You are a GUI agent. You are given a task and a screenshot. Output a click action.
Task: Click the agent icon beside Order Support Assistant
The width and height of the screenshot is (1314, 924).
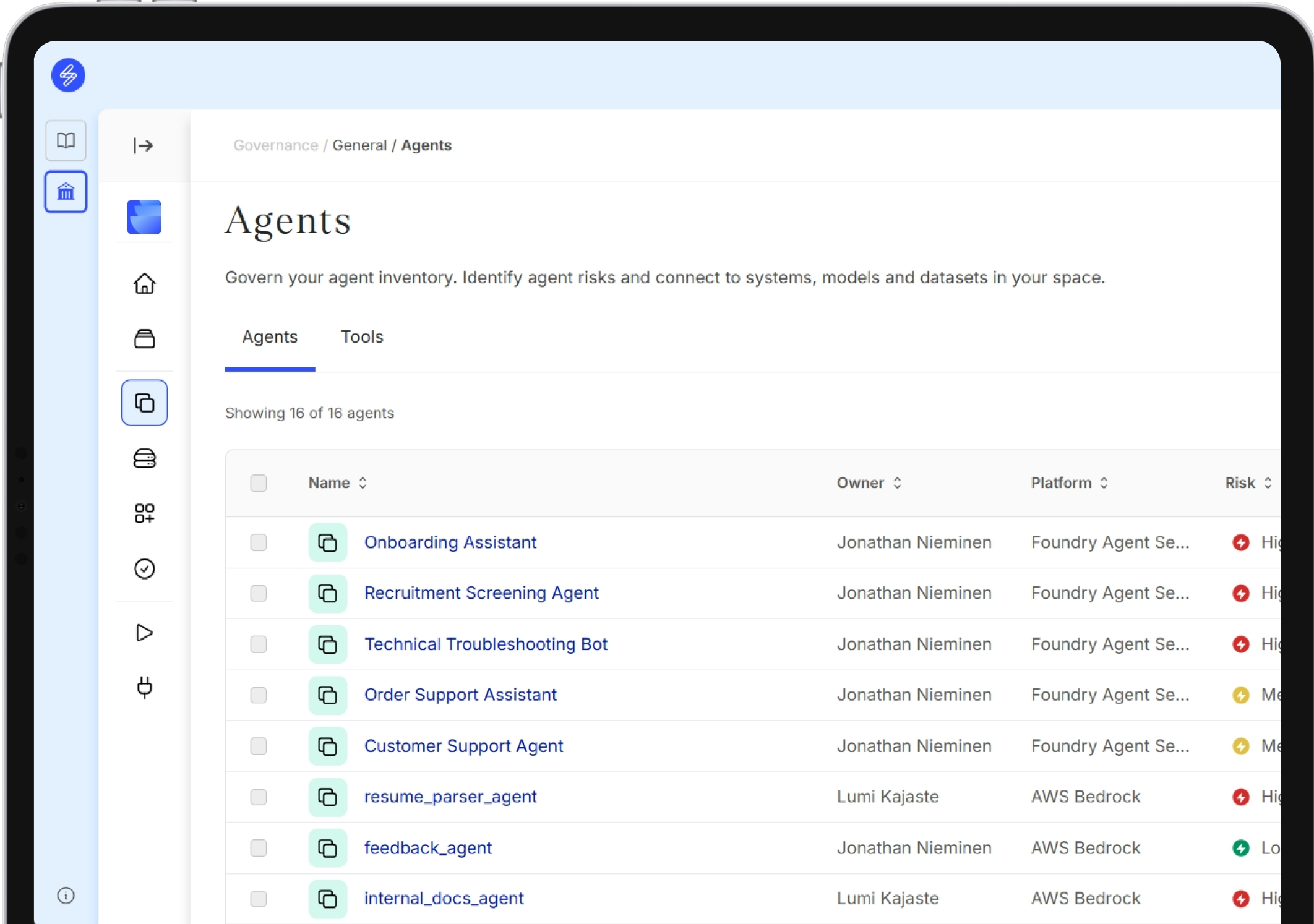click(x=328, y=695)
